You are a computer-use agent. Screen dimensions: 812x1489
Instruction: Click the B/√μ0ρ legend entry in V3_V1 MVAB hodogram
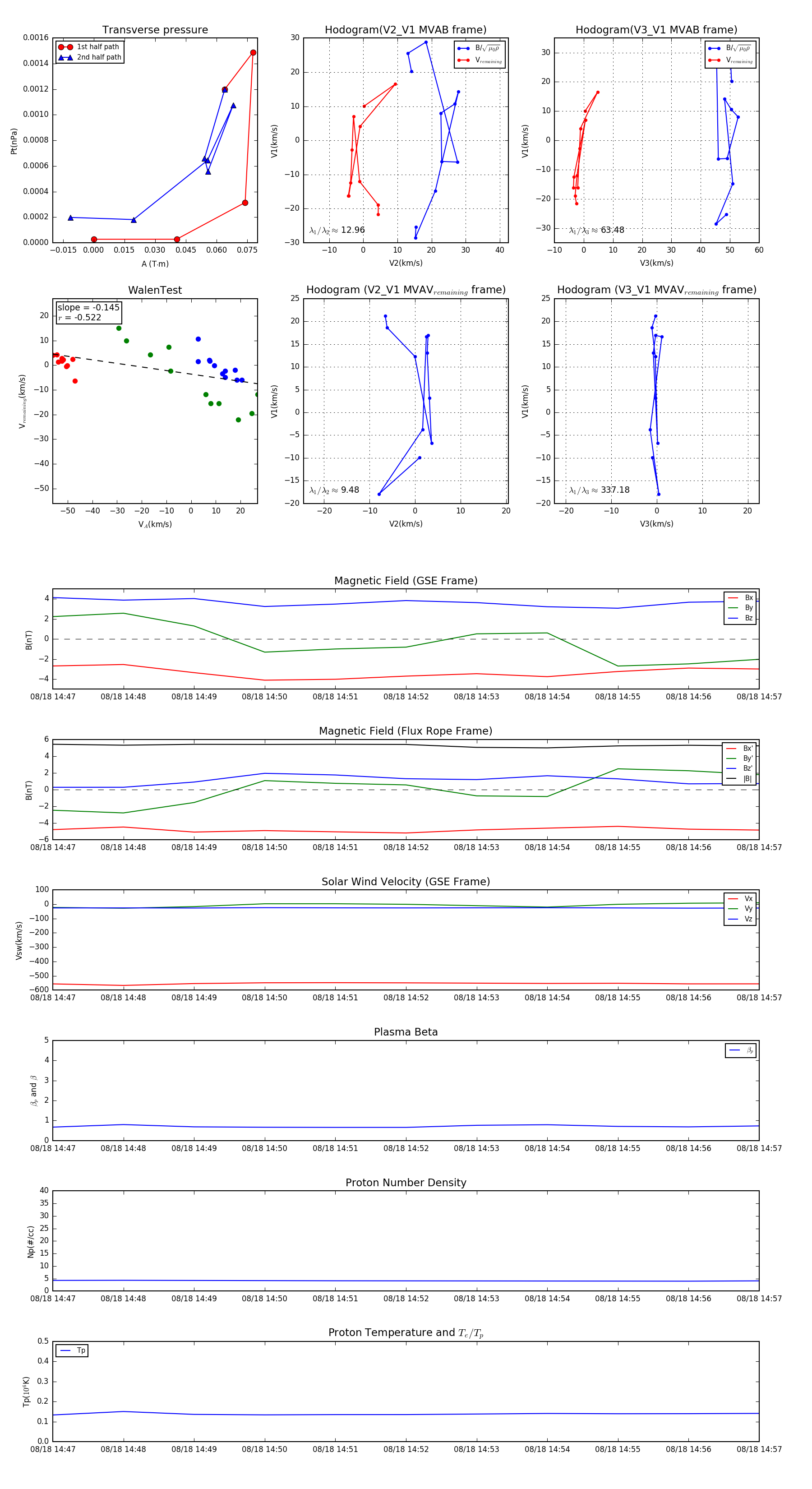coord(730,49)
